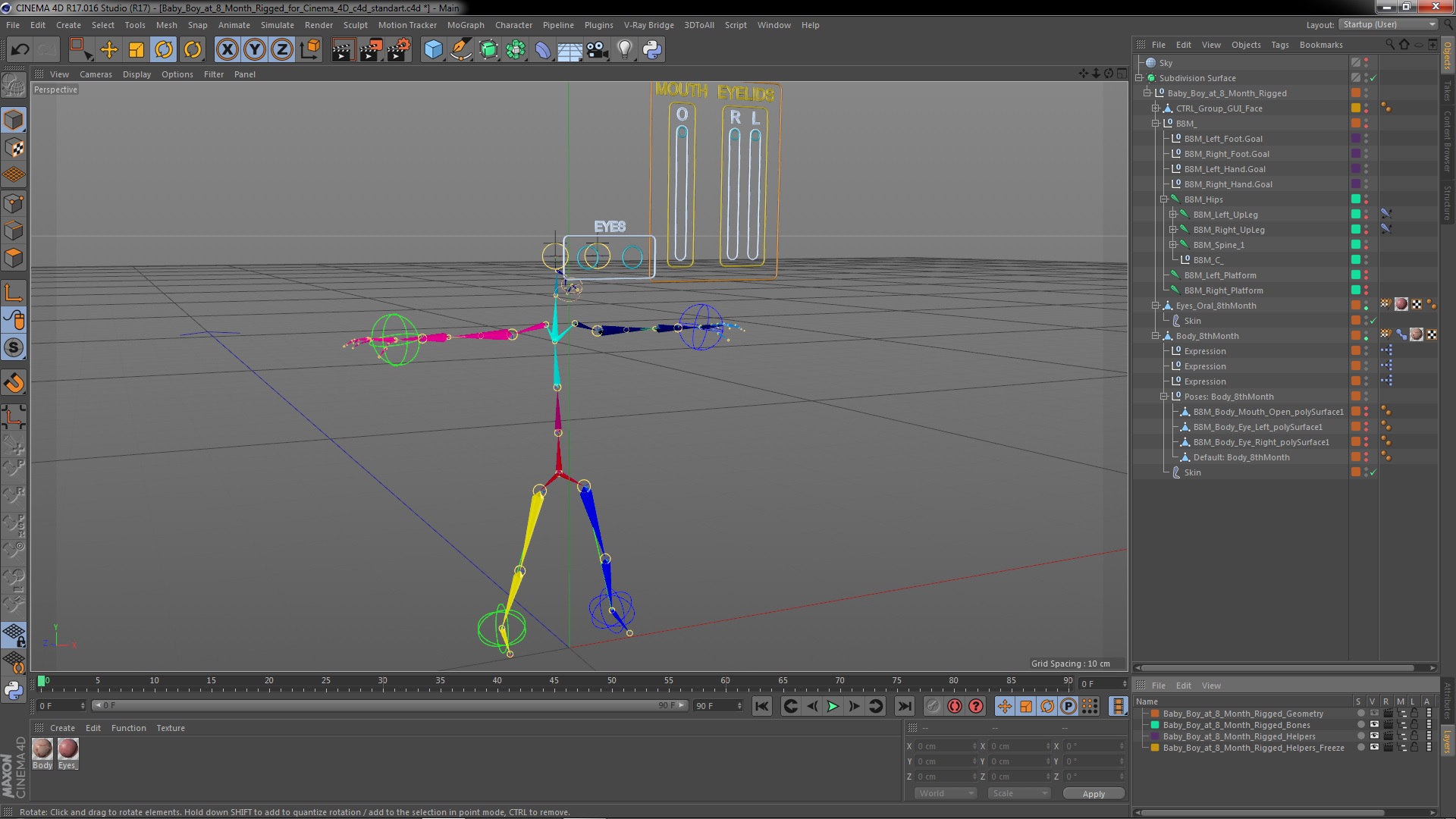The image size is (1456, 819).
Task: Add a Light object
Action: pos(624,50)
